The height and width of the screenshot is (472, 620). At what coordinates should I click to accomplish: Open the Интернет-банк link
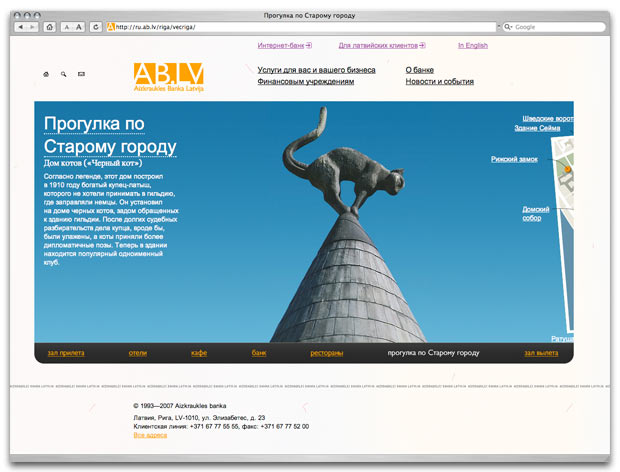[285, 46]
